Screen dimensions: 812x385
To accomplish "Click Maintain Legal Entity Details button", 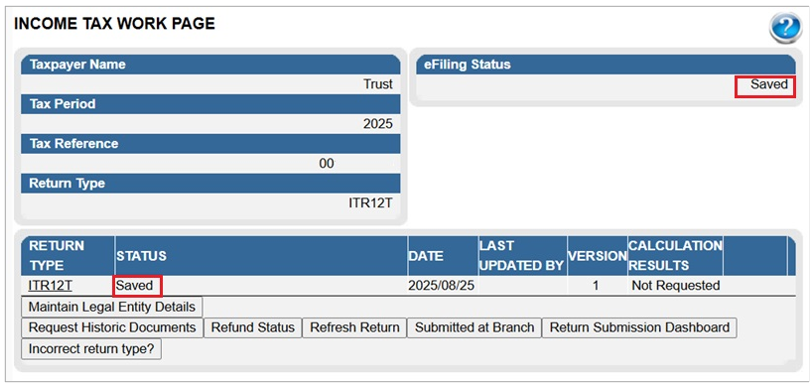I will 112,307.
